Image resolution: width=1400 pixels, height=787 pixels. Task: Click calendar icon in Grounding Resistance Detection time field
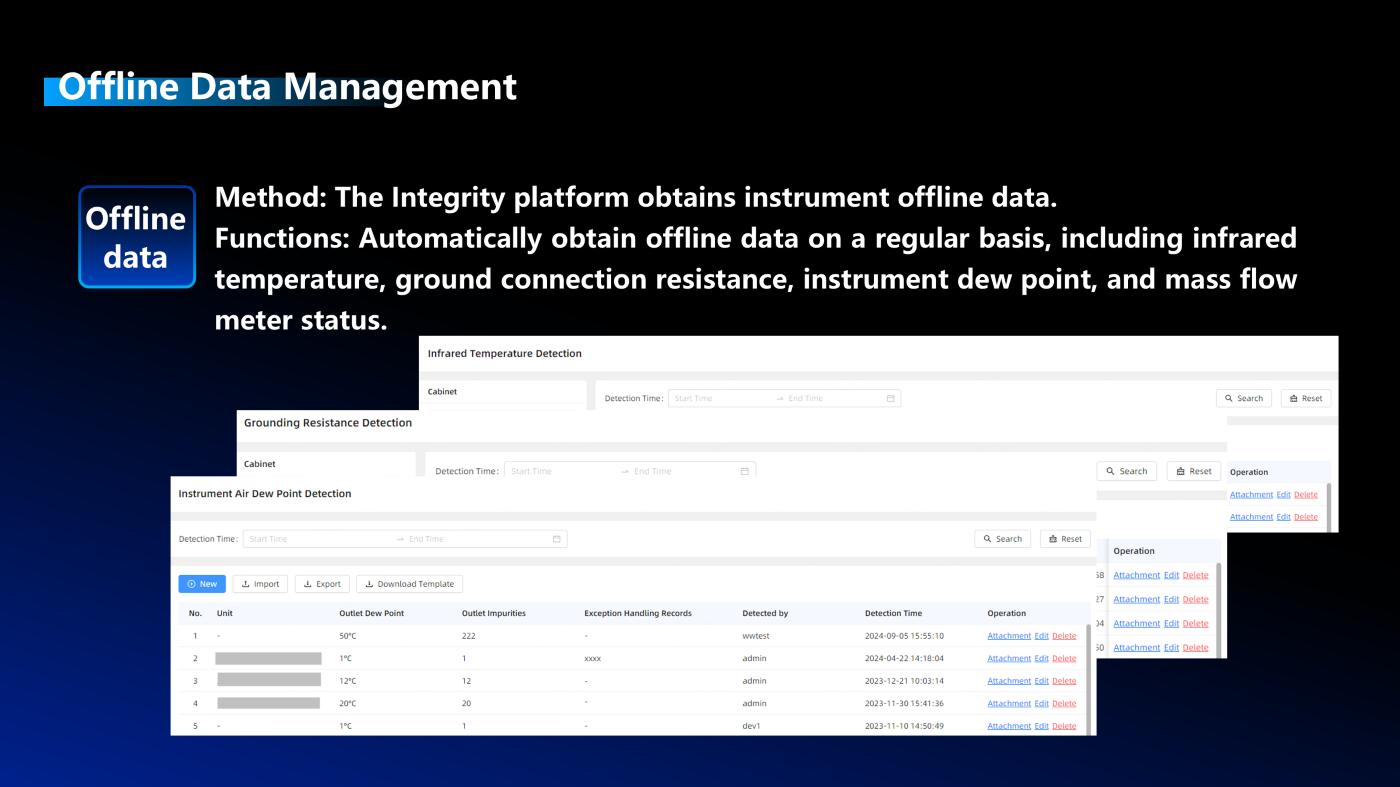tap(744, 471)
